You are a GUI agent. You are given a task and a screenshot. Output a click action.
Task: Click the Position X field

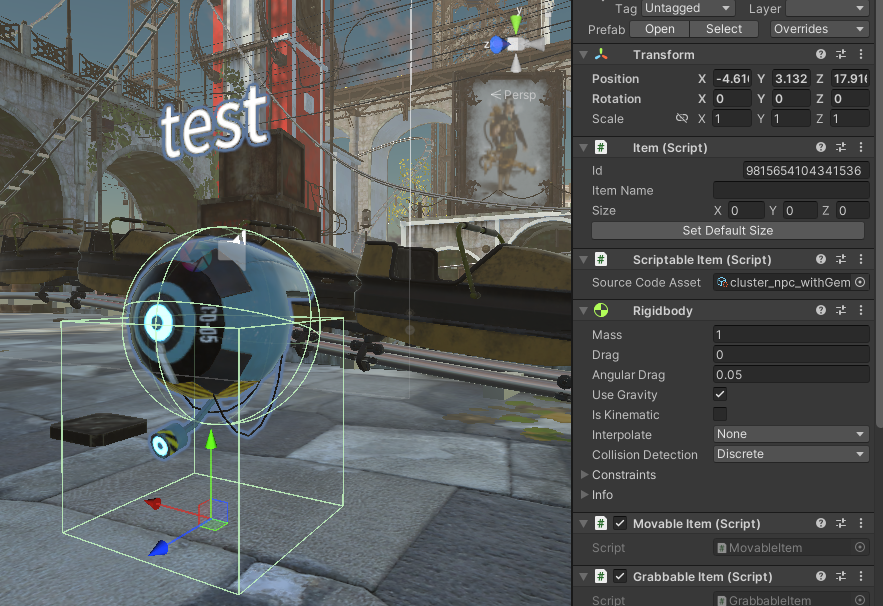(x=732, y=78)
